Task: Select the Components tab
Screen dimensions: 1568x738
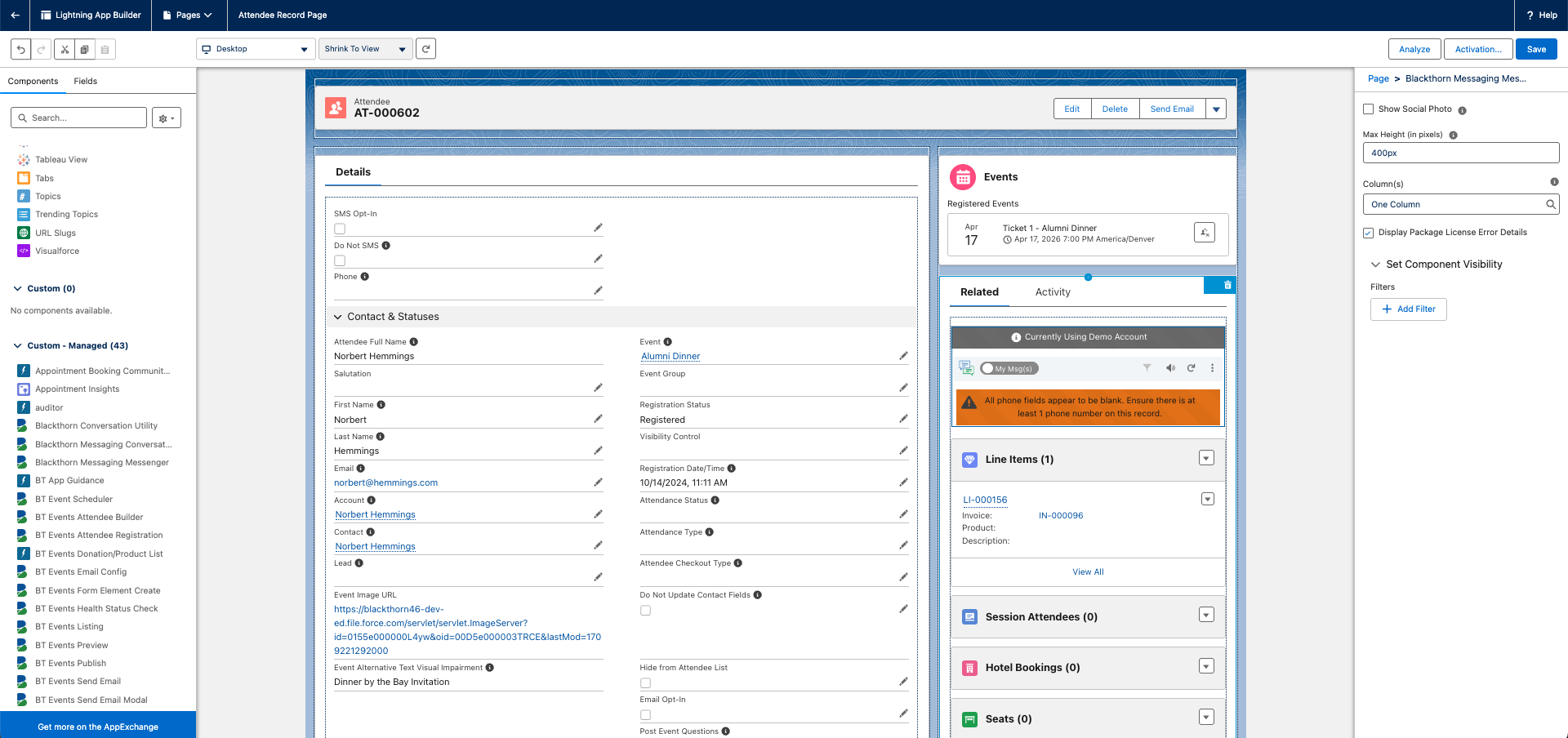Action: (x=33, y=81)
